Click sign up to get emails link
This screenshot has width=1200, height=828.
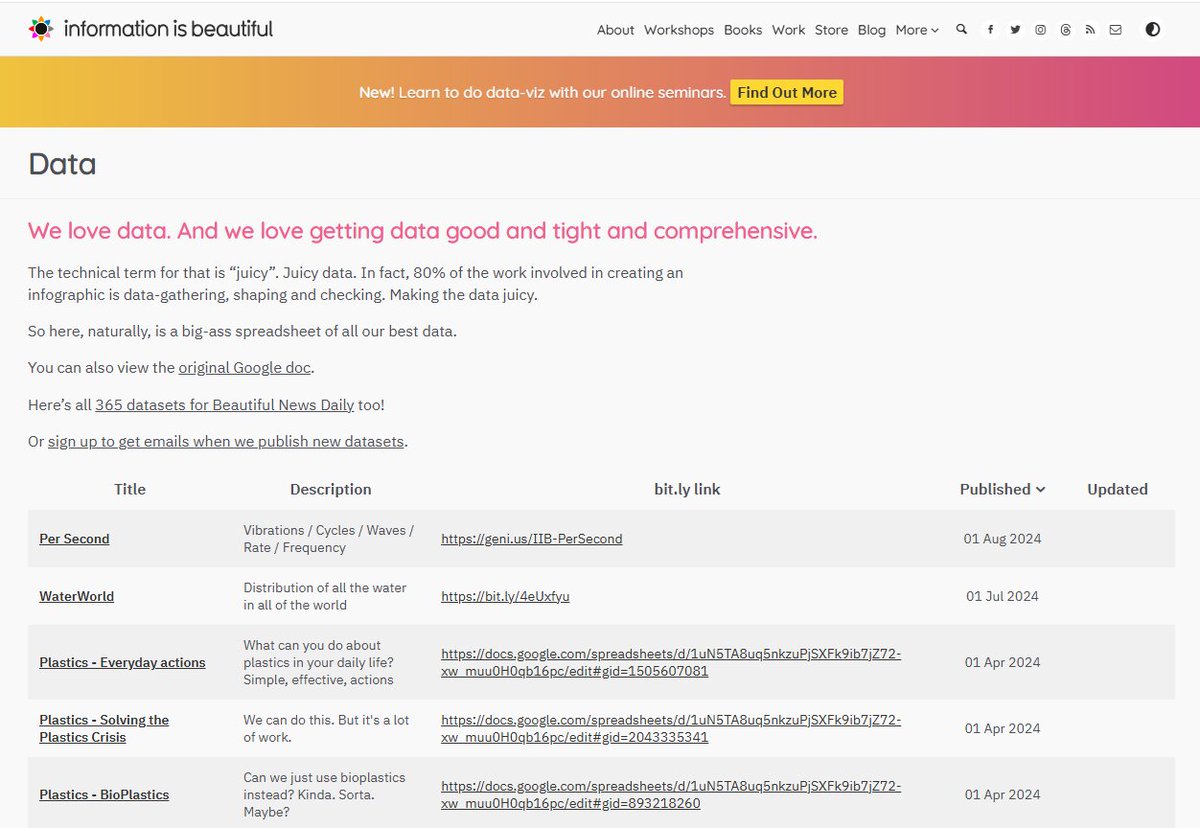coord(226,441)
